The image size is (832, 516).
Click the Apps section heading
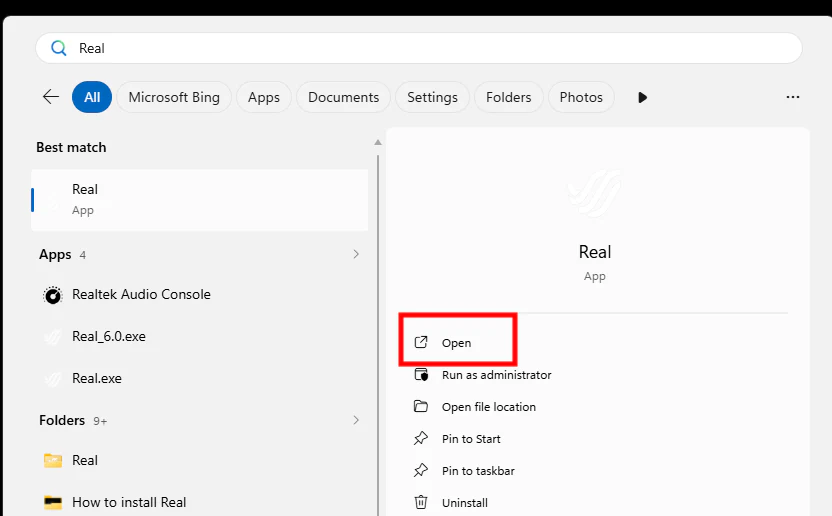pos(55,255)
